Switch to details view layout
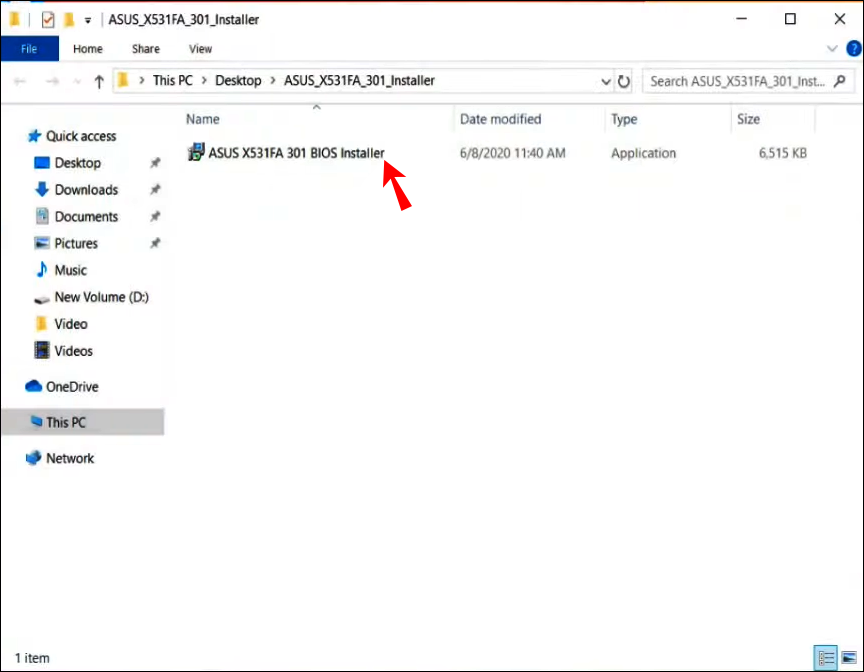Viewport: 864px width, 672px height. 825,658
